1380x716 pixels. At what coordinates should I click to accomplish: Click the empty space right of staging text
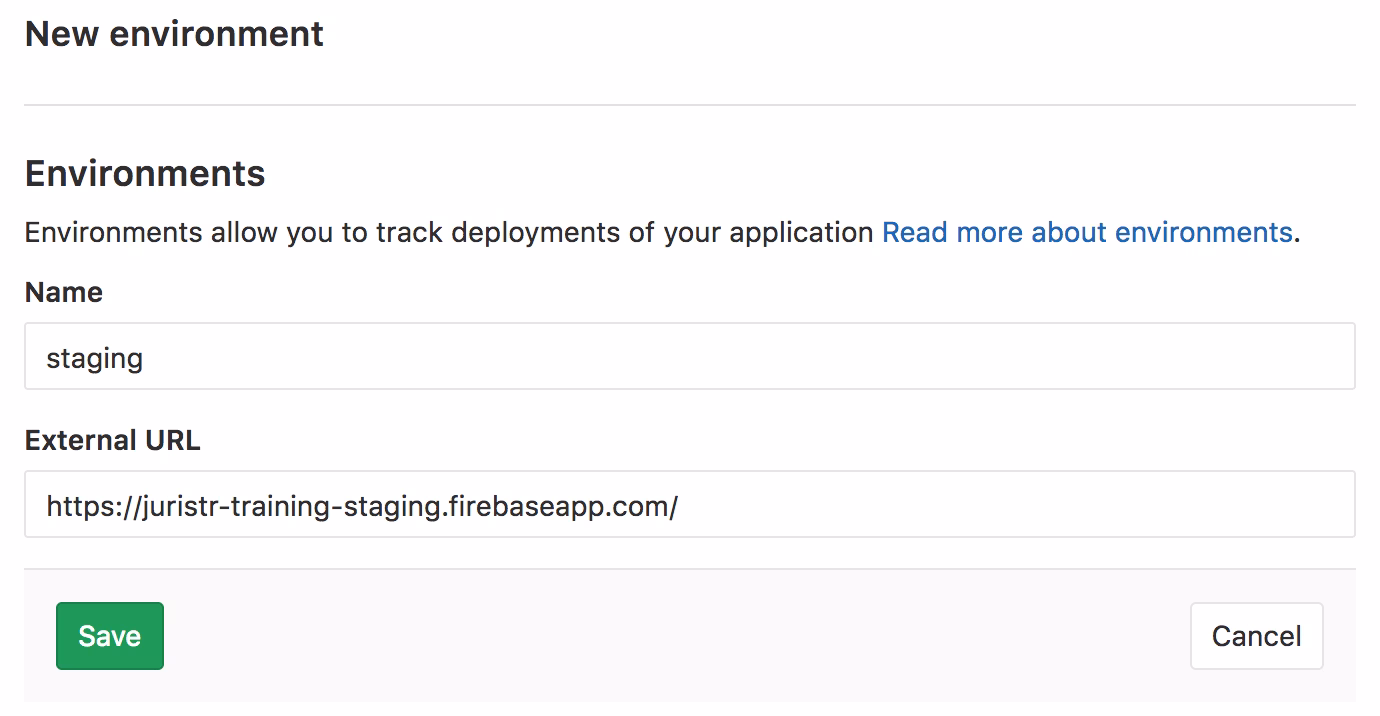700,357
